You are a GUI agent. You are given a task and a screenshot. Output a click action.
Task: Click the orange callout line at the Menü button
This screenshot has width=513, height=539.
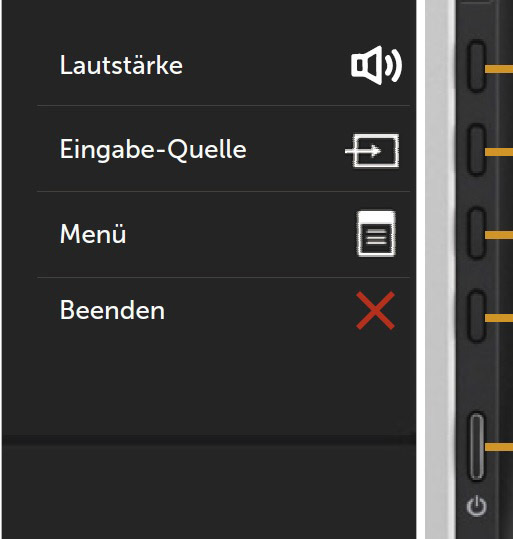click(499, 235)
